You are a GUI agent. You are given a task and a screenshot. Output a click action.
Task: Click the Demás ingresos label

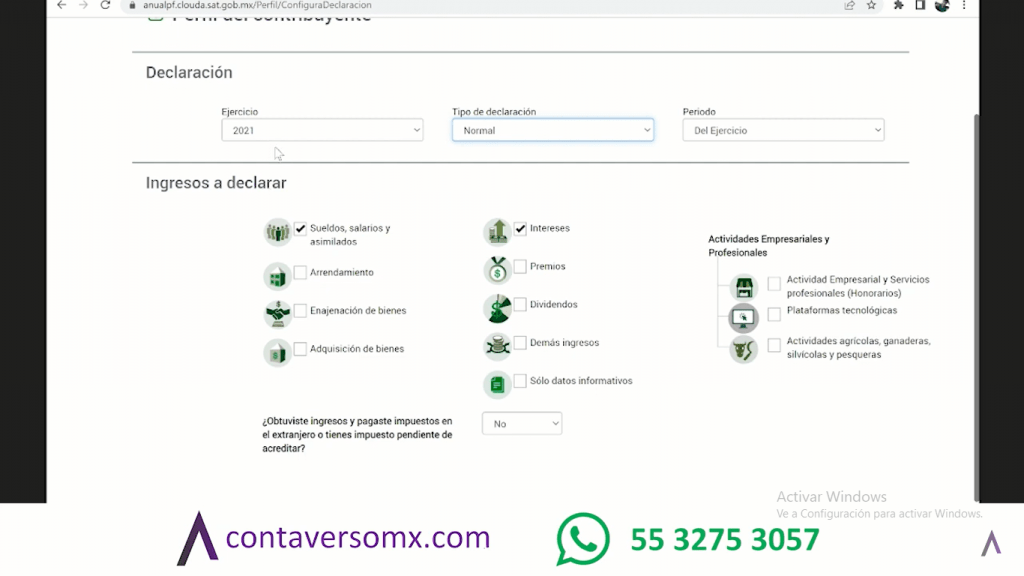pos(564,342)
